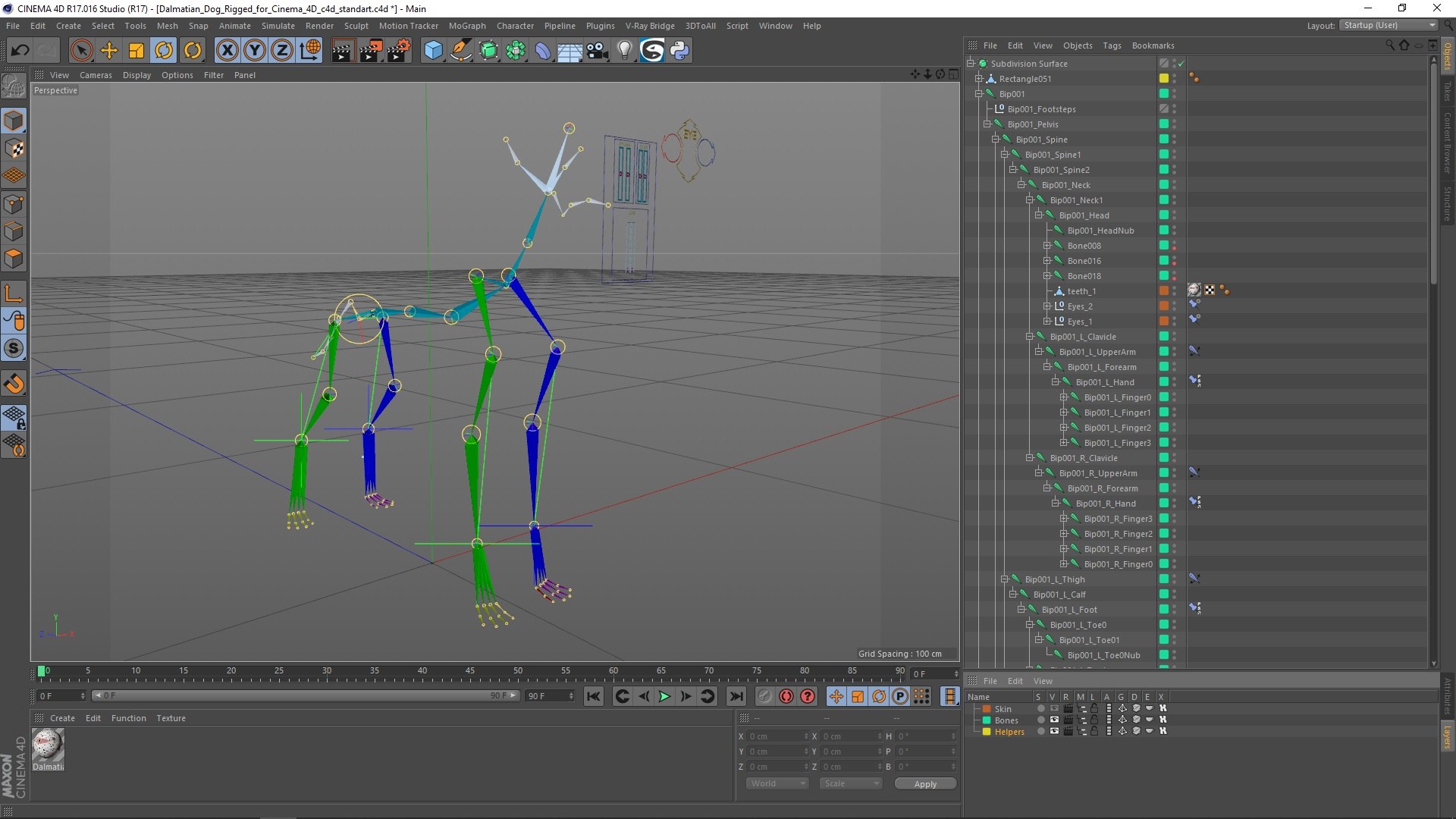Collapse the Bip001_L_Thigh node

1004,579
